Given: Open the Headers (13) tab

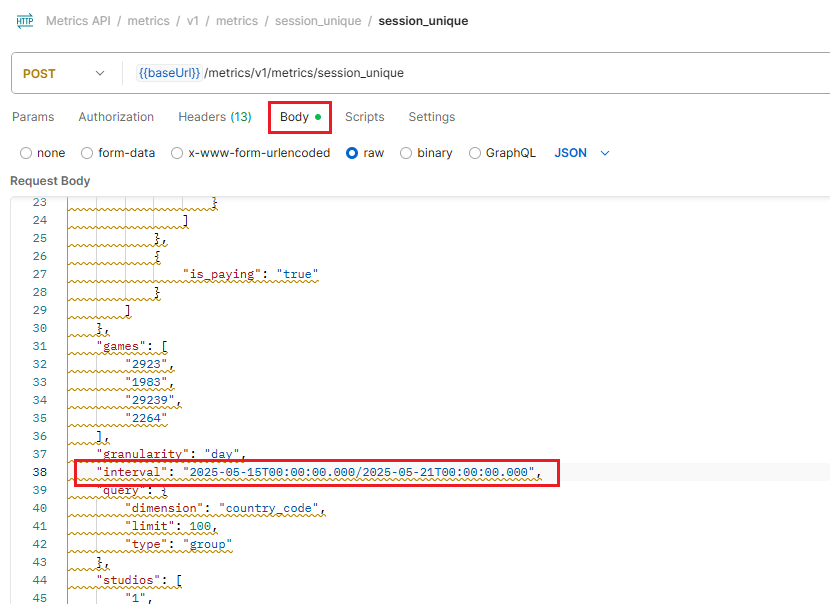Looking at the screenshot, I should coord(214,117).
